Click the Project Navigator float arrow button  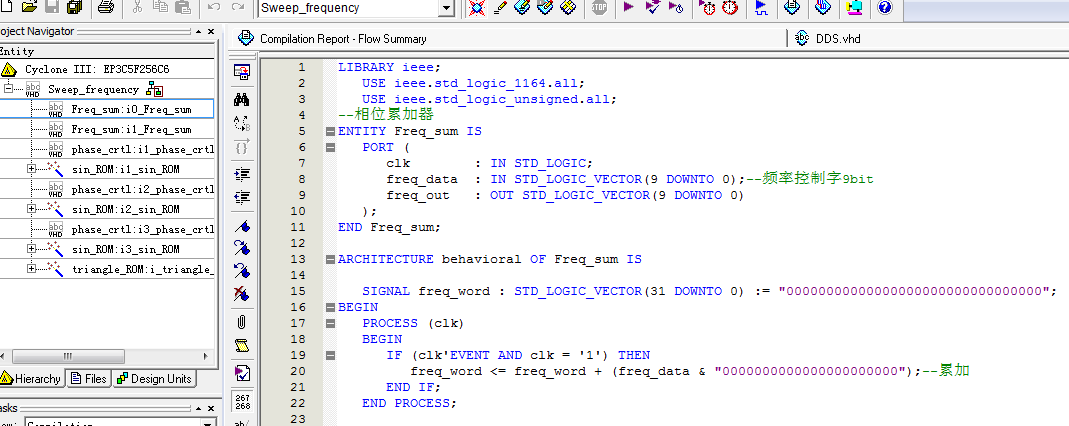[x=198, y=31]
